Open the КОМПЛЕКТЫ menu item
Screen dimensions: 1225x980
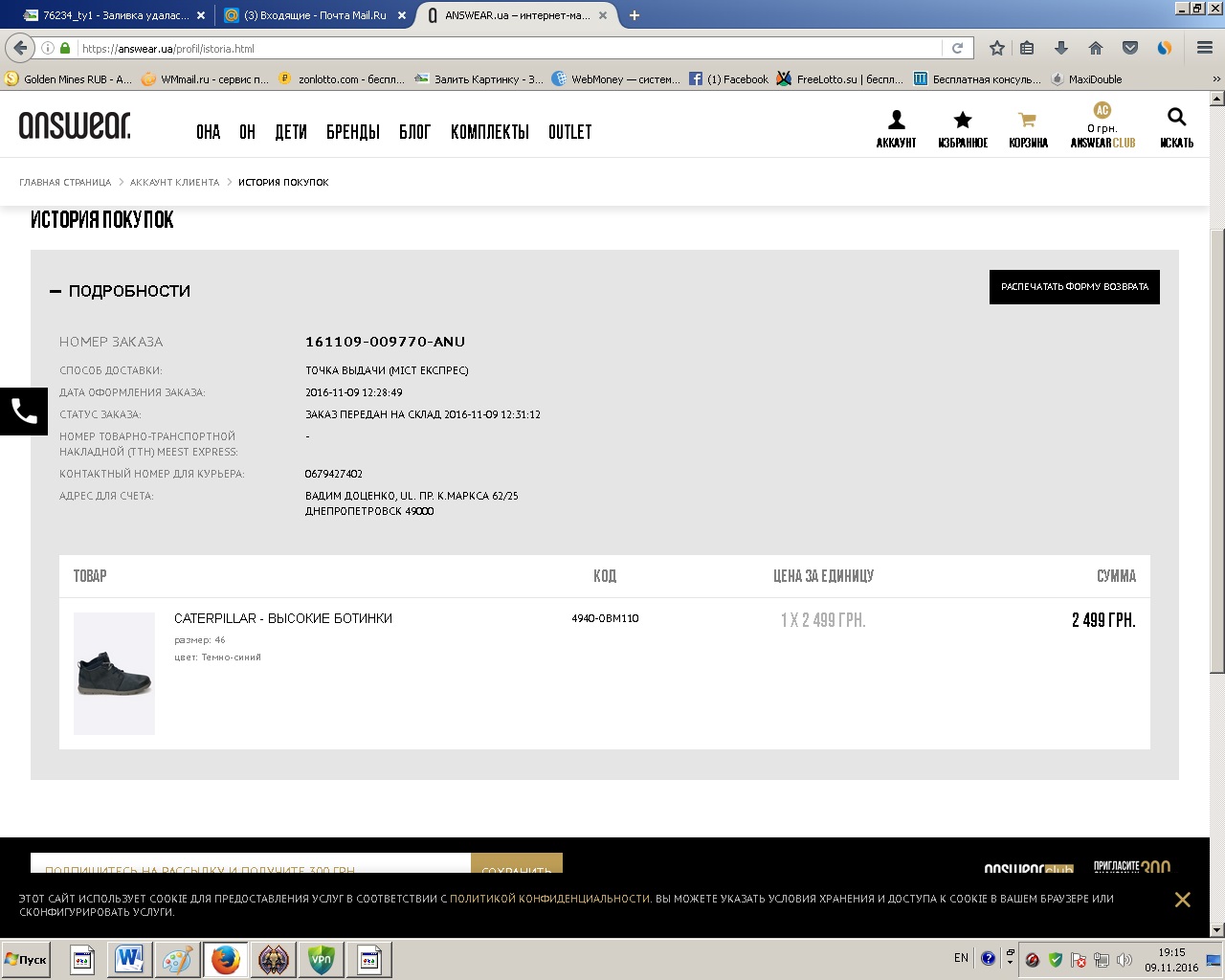(490, 132)
